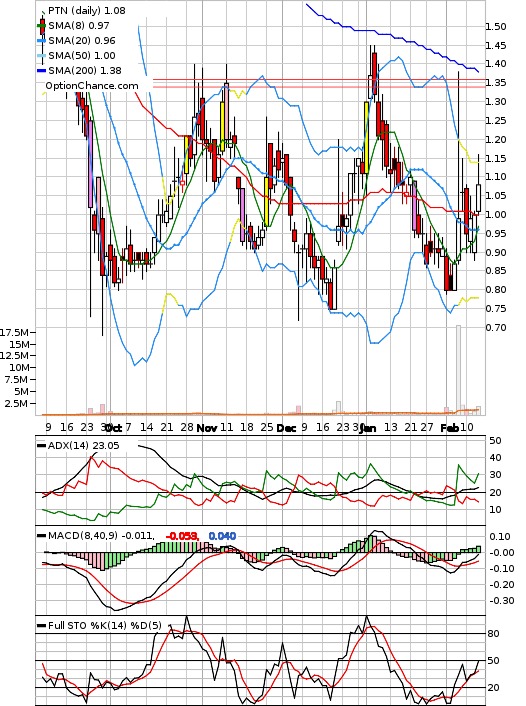
Task: Click the Dec month label on date axis
Action: (286, 428)
